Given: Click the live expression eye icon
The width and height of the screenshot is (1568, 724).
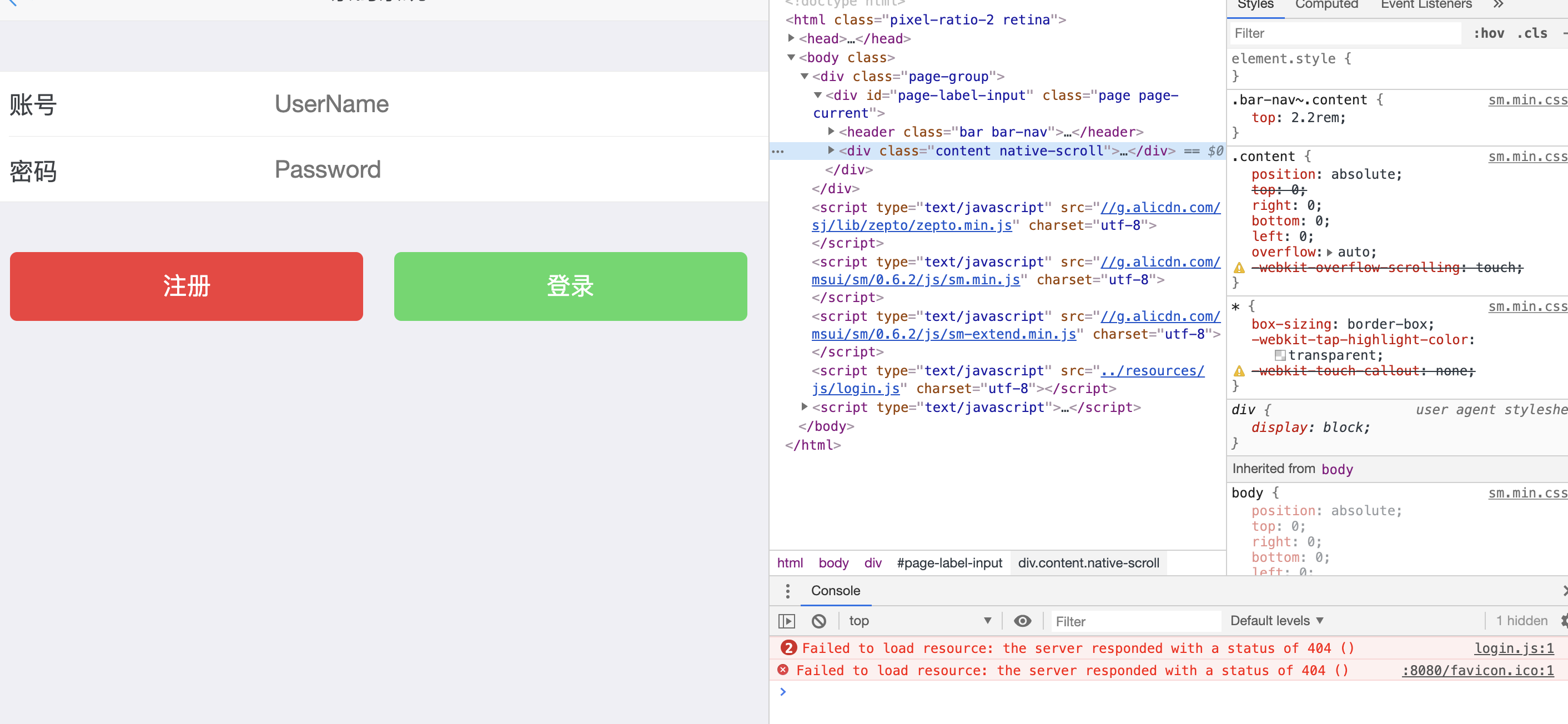Looking at the screenshot, I should tap(1023, 621).
